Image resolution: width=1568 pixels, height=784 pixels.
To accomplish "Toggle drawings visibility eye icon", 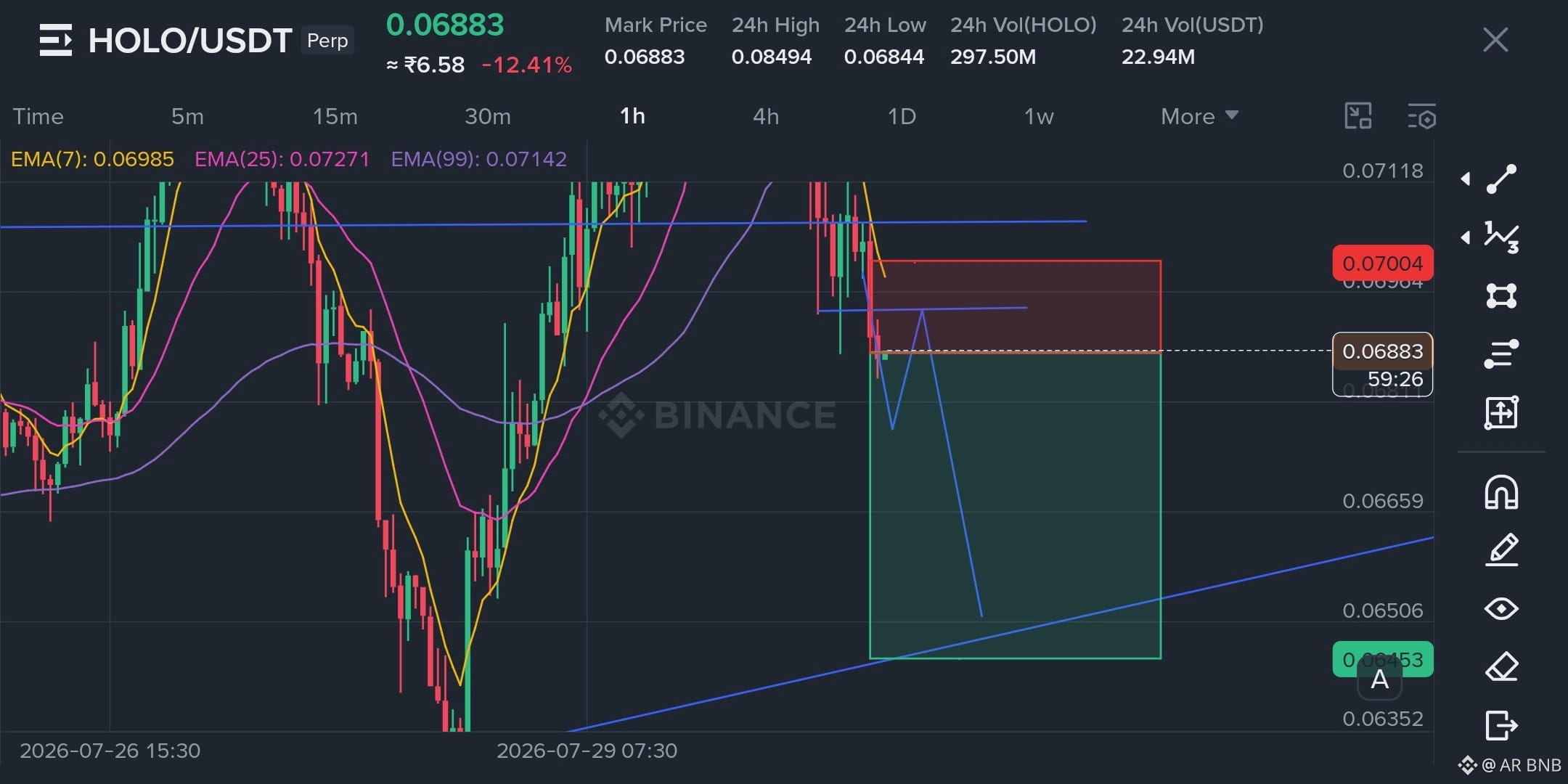I will (1501, 608).
